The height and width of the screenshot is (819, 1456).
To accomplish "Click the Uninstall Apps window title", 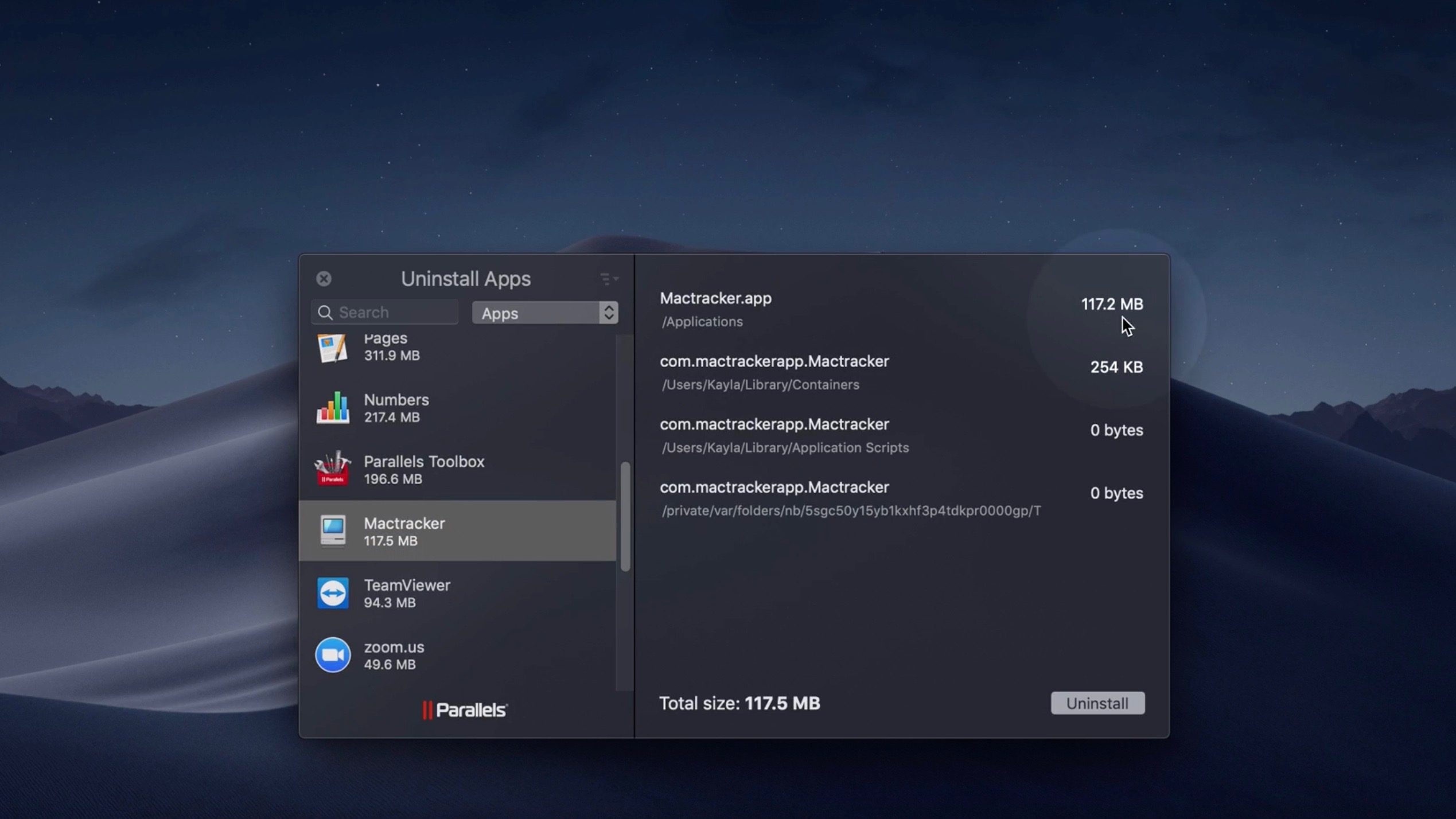I will point(466,279).
